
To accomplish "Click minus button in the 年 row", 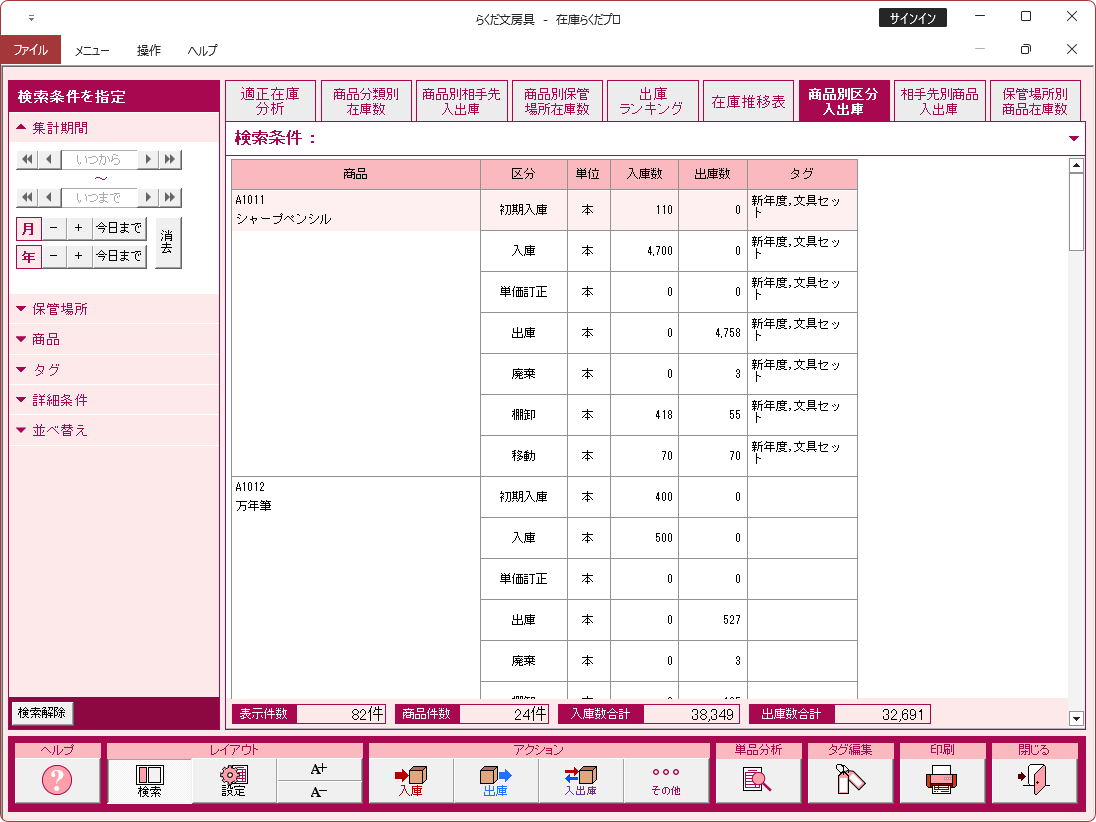I will tap(54, 257).
